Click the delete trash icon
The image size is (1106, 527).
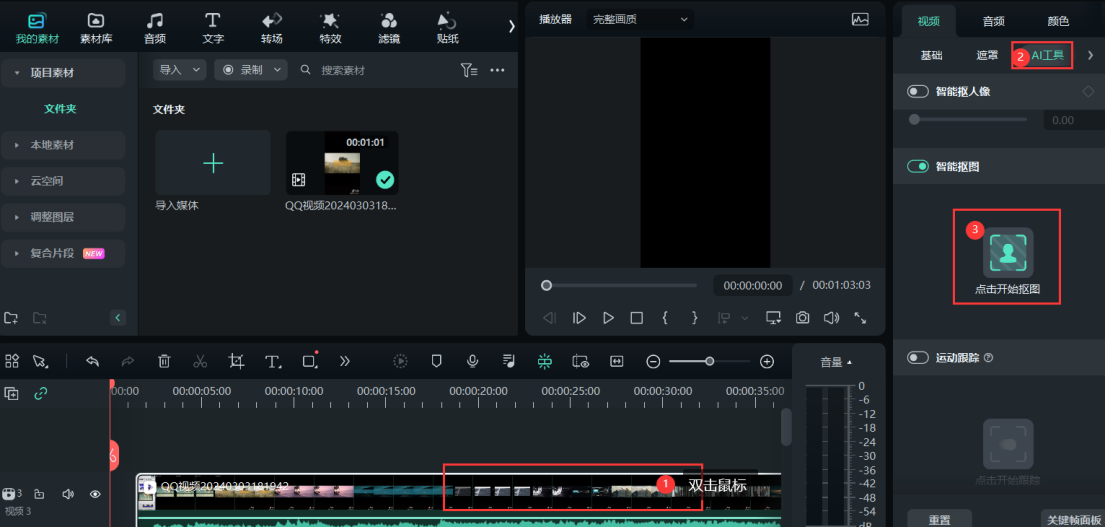165,361
